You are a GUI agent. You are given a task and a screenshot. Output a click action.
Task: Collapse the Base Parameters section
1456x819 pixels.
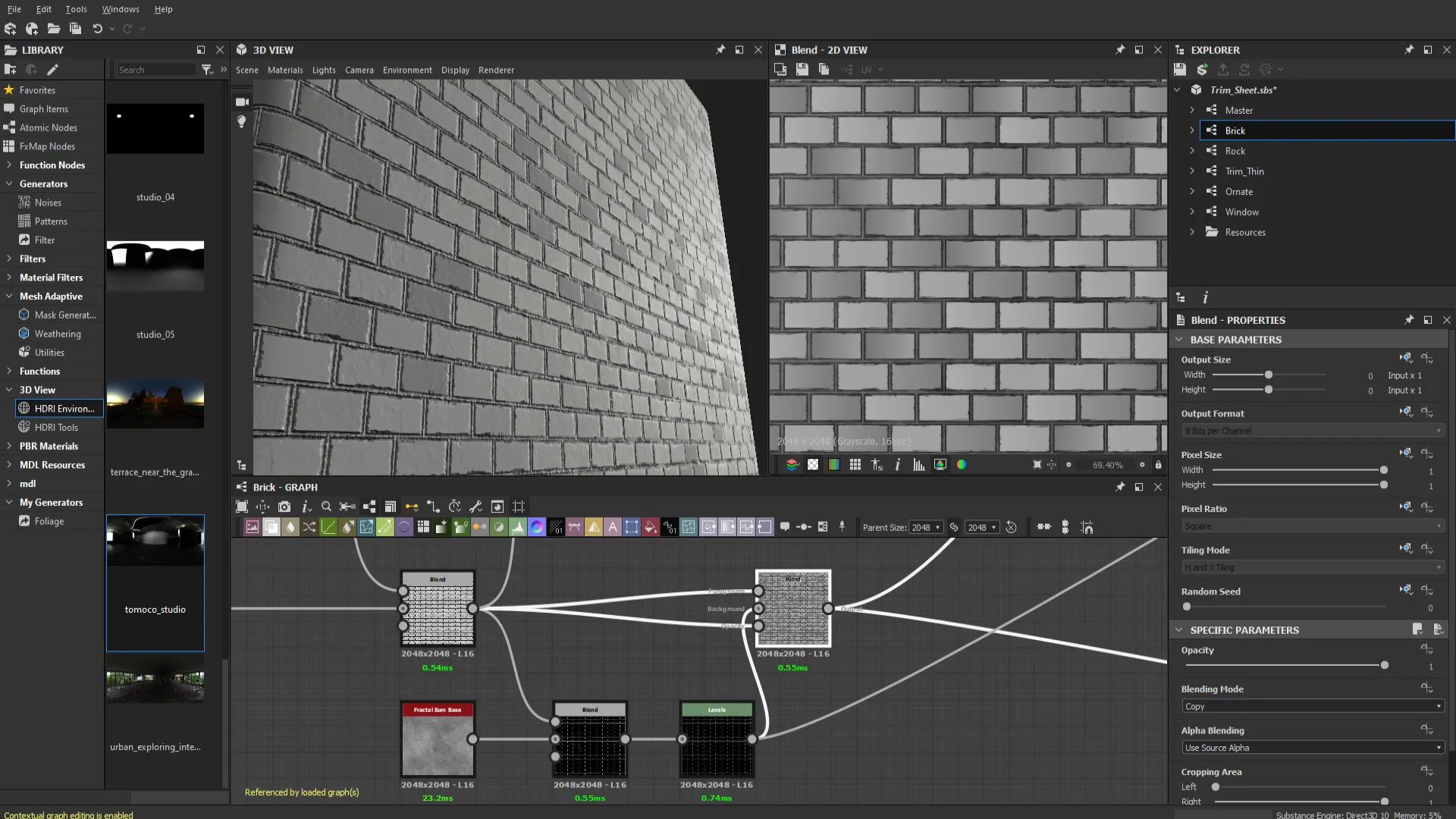tap(1179, 340)
